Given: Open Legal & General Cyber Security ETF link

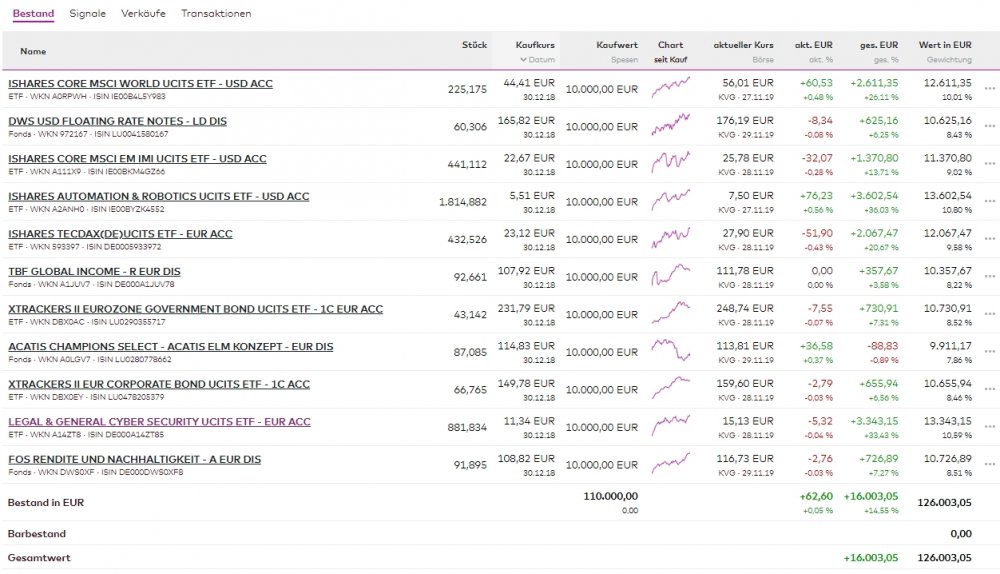Looking at the screenshot, I should click(x=159, y=421).
